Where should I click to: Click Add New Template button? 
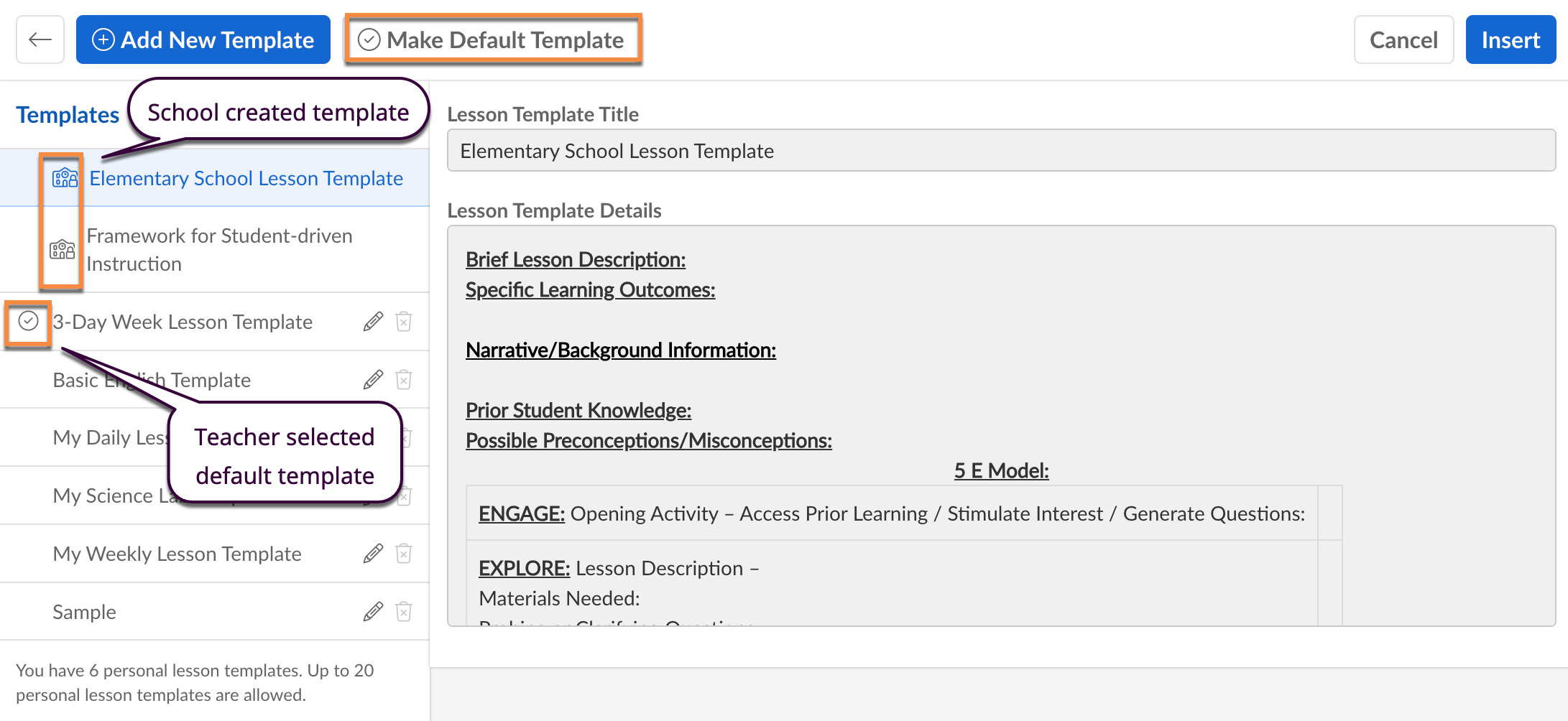coord(203,40)
